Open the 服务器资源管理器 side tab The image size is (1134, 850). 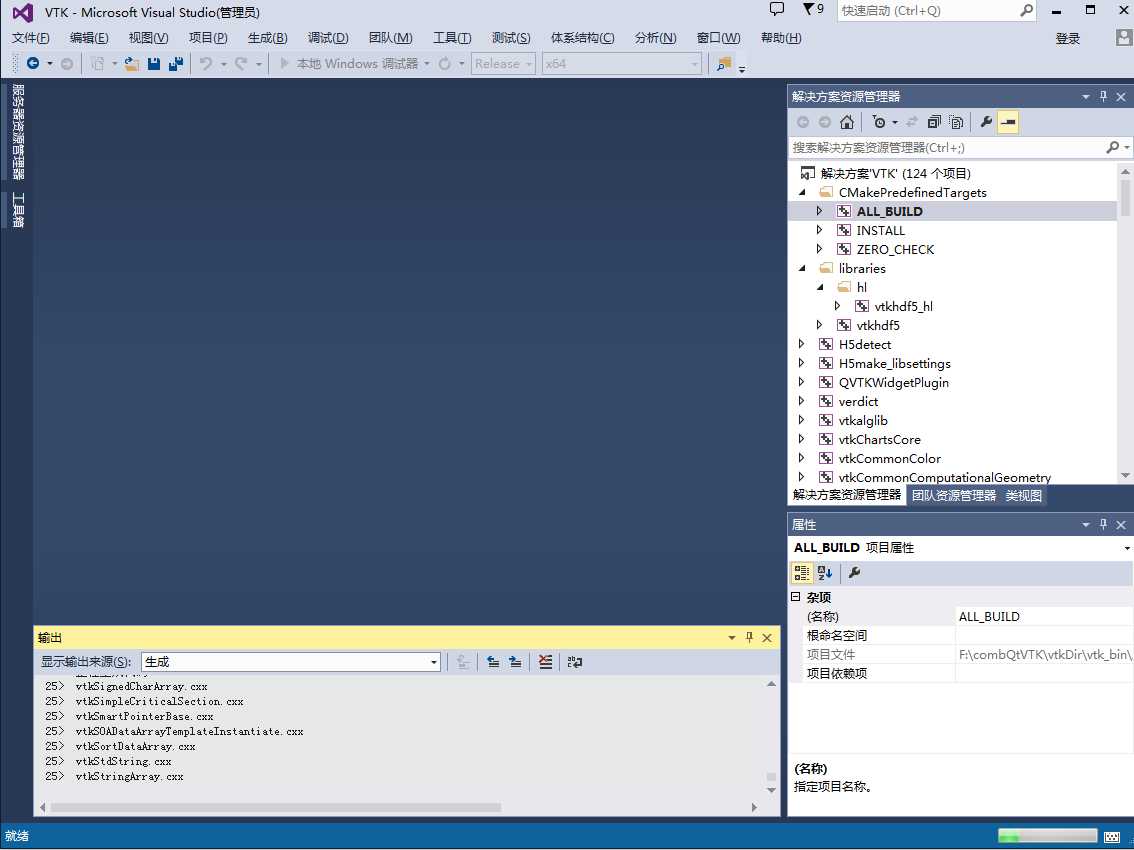(18, 132)
